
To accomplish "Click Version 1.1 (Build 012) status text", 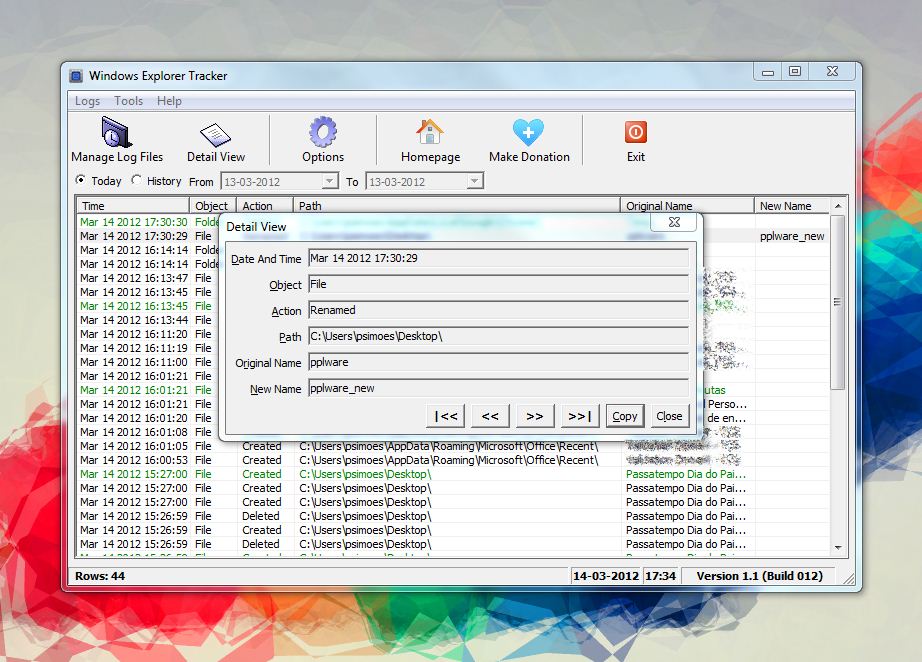I will click(759, 576).
